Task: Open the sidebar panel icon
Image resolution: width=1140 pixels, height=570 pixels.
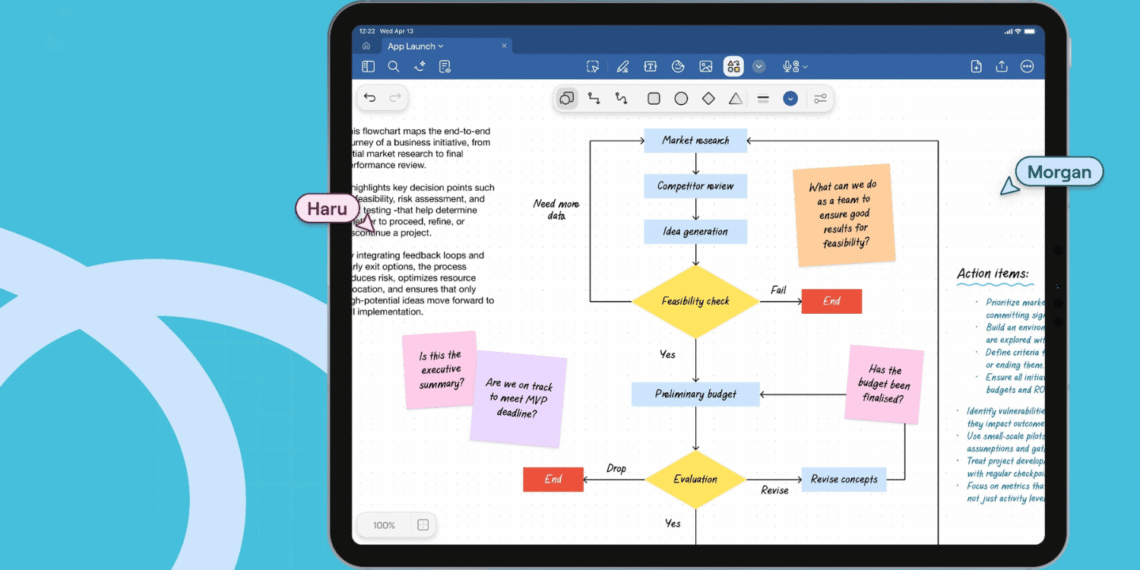Action: click(x=368, y=67)
